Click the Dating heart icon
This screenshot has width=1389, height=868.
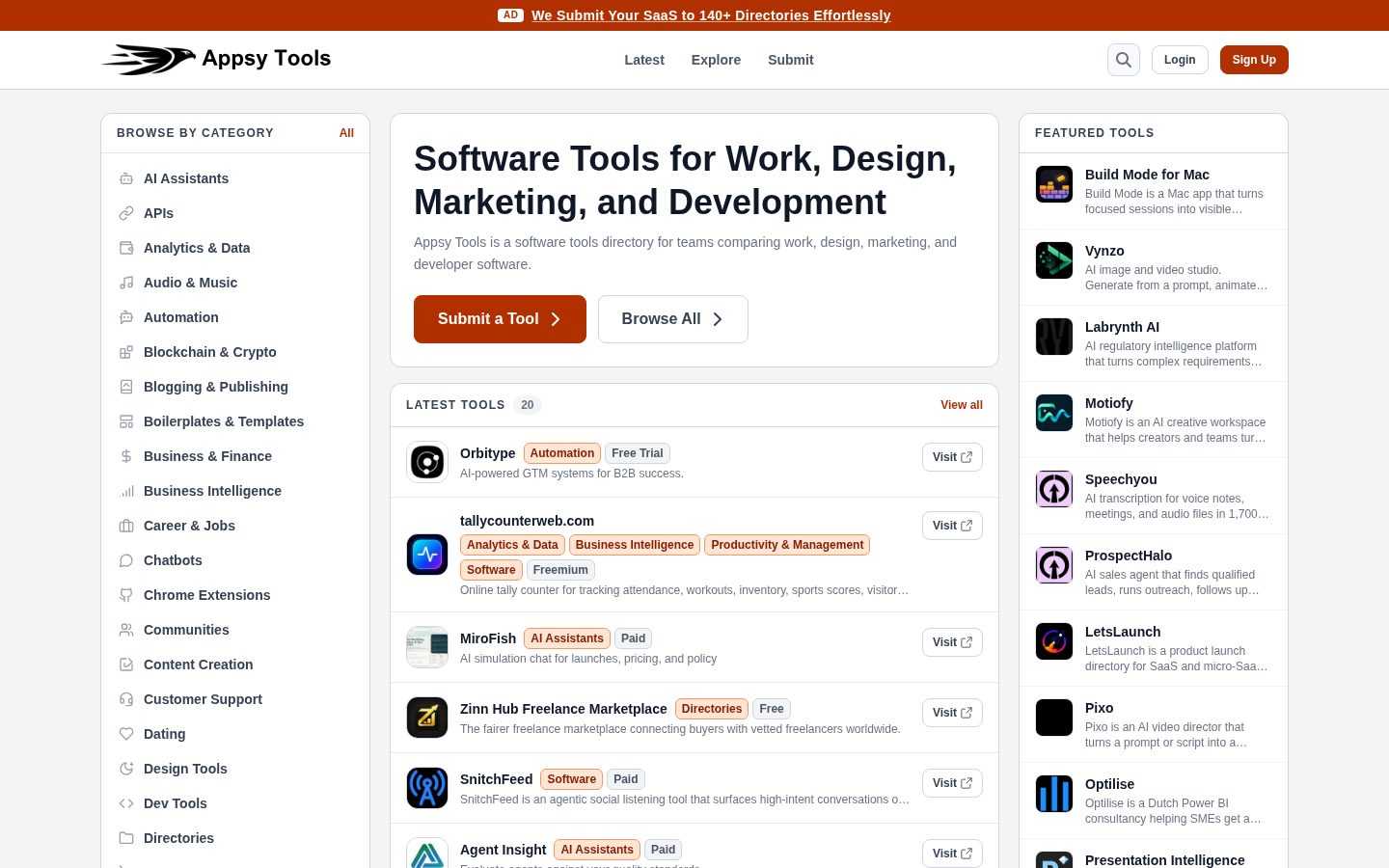coord(126,734)
